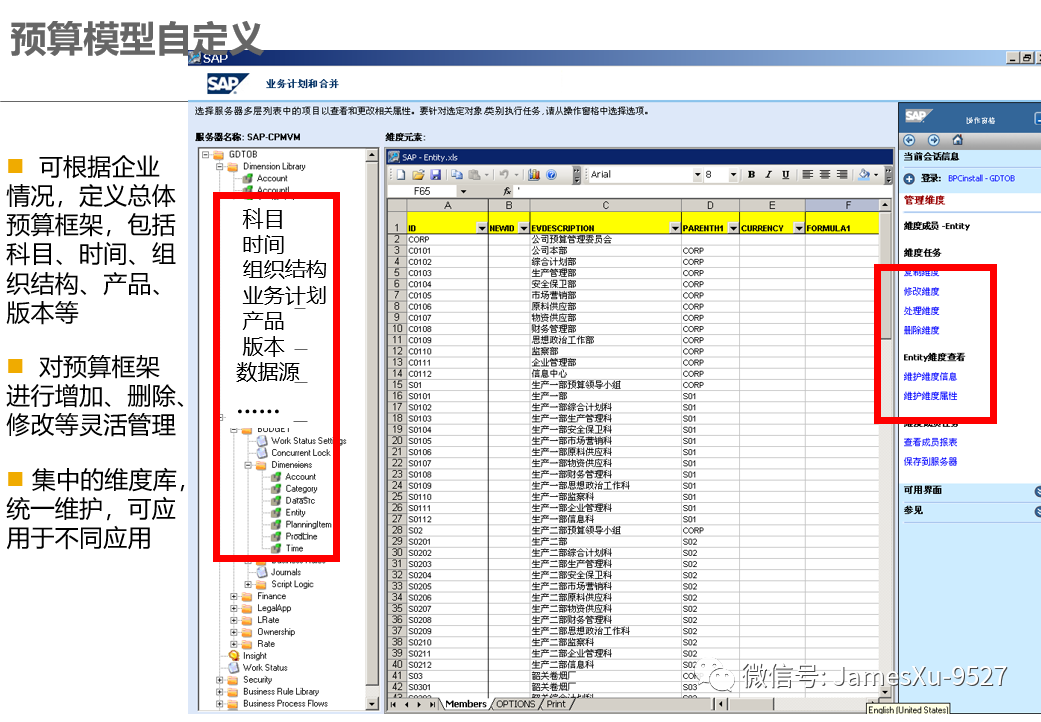Click the Help icon in the toolbar

551,174
